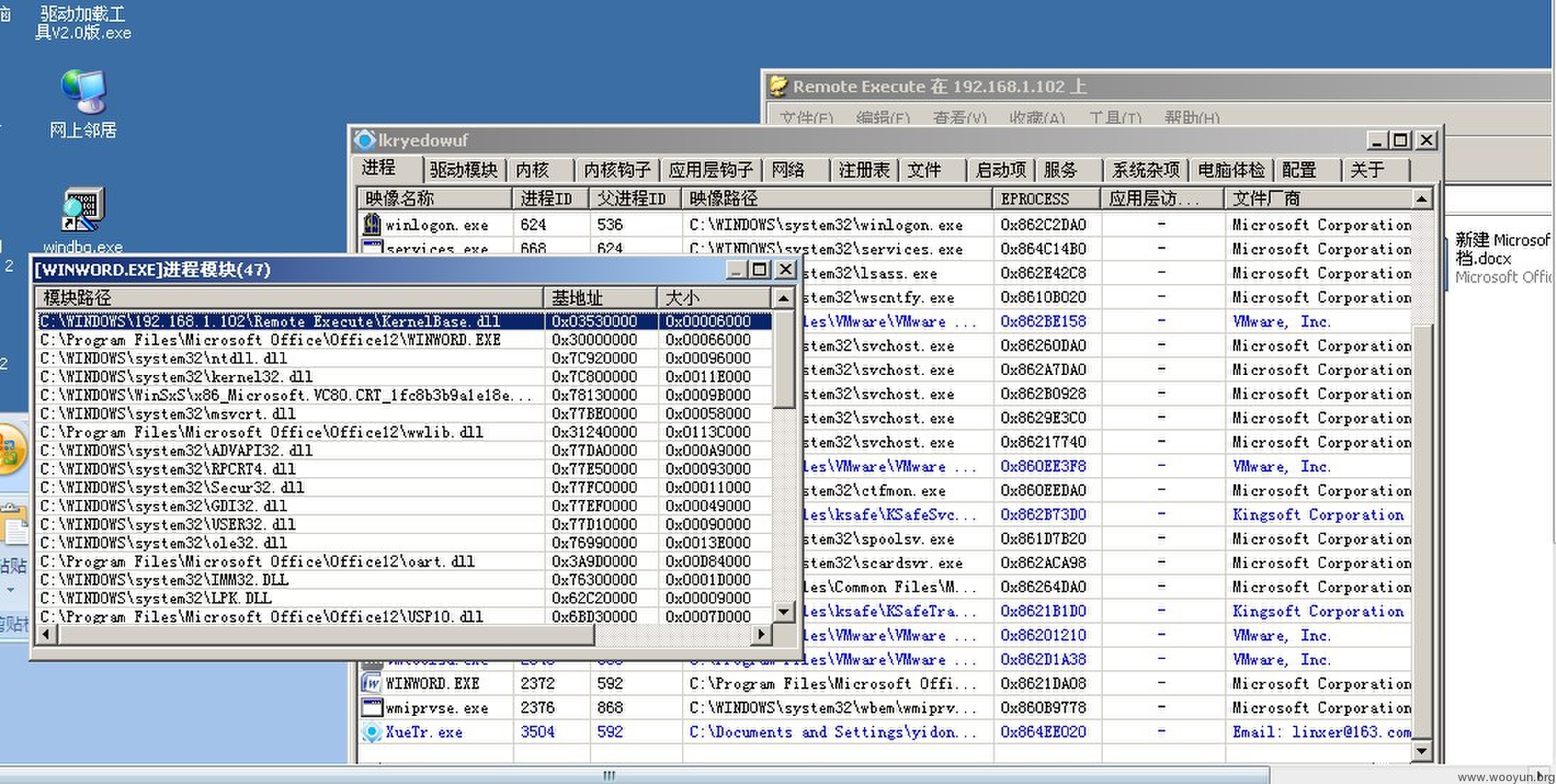The height and width of the screenshot is (784, 1556).
Task: Click the XueTr app icon in lkryedowuf title bar
Action: (365, 140)
